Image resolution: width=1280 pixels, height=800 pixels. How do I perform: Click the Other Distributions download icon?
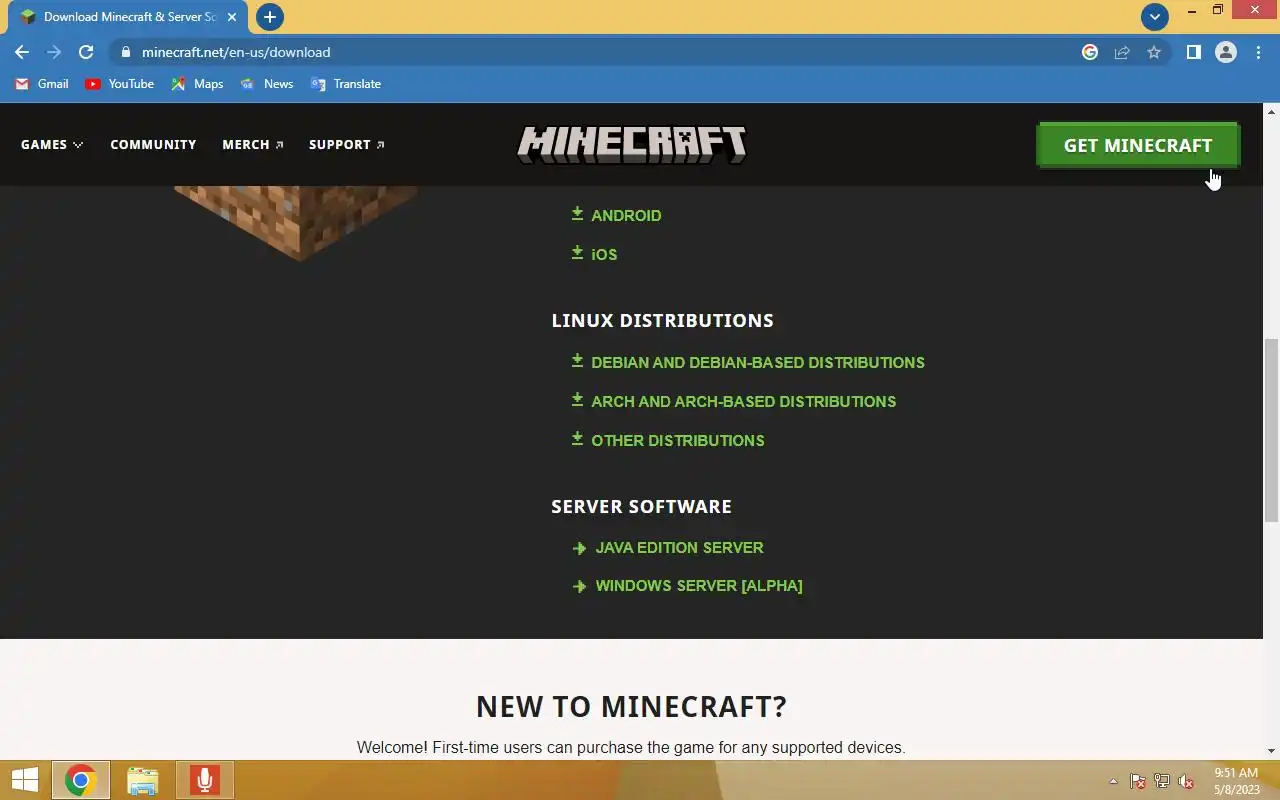577,439
